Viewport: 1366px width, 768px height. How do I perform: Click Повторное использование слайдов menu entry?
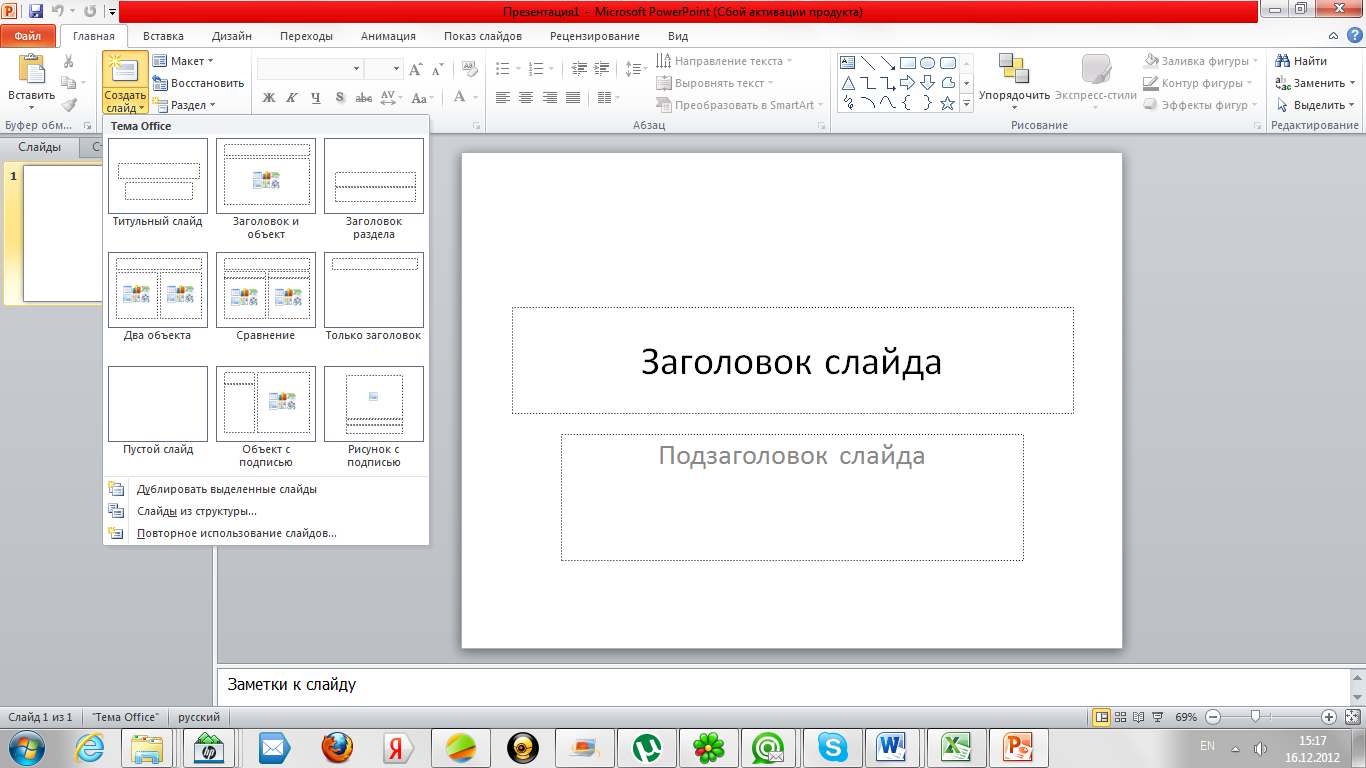pyautogui.click(x=266, y=533)
